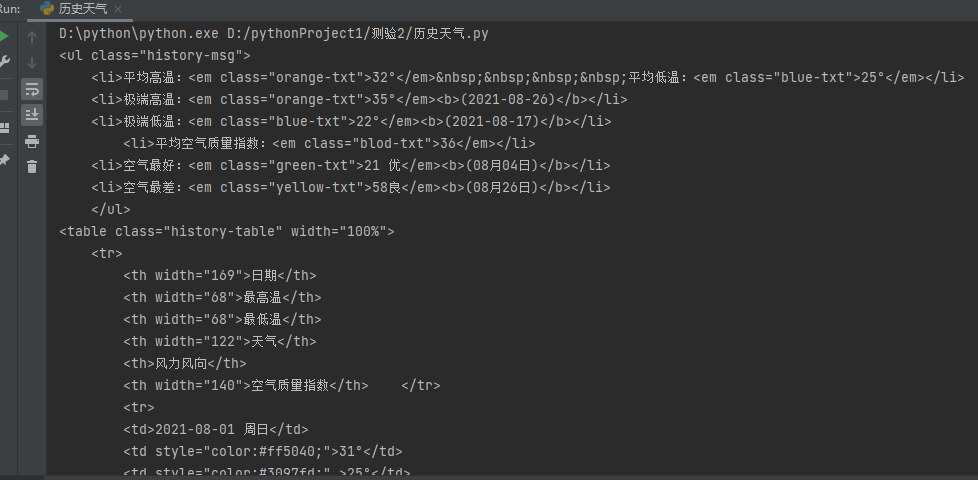Jump down the stack trace arrow
Viewport: 978px width, 480px height.
[32, 63]
